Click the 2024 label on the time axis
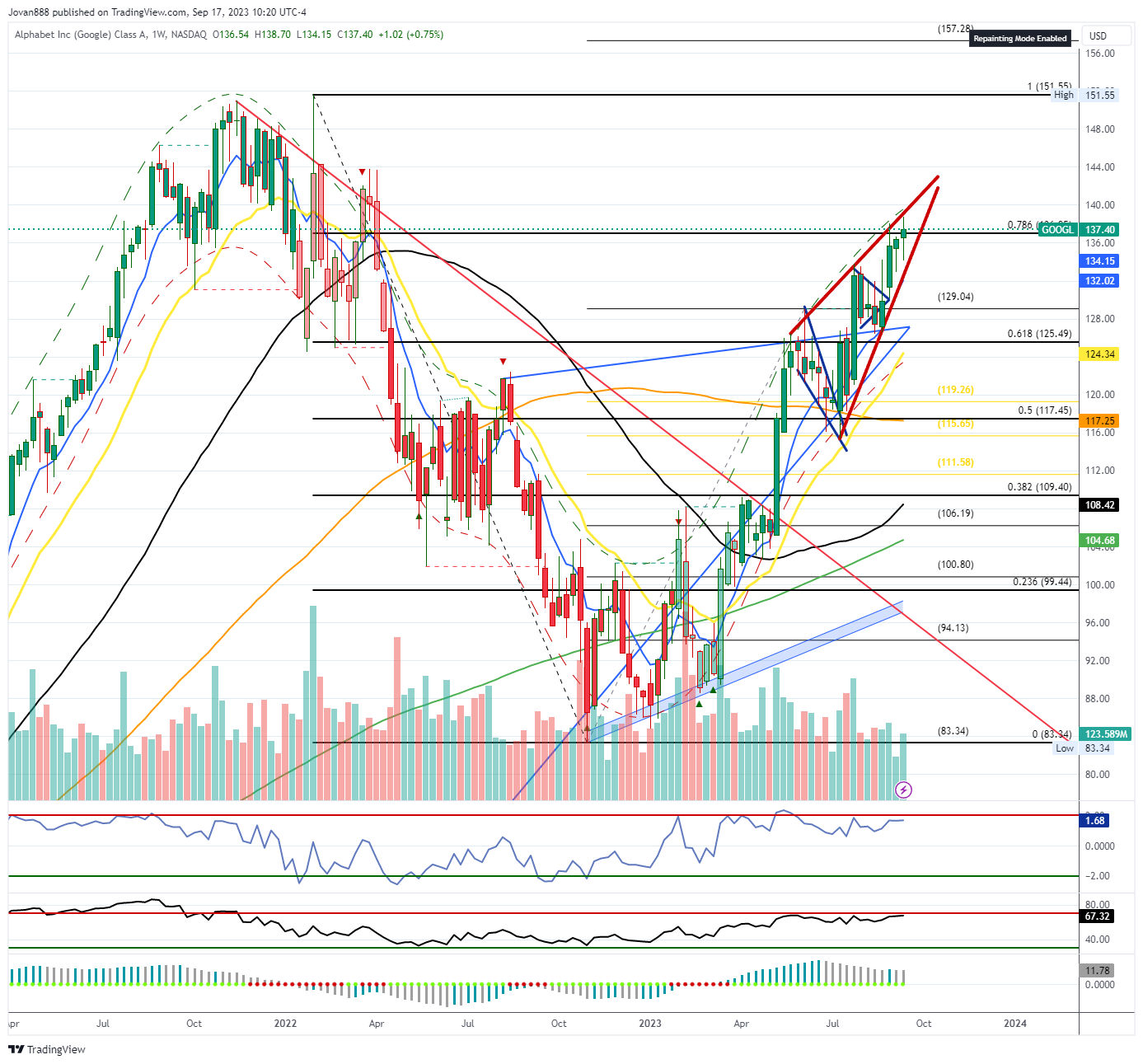 point(1015,1024)
